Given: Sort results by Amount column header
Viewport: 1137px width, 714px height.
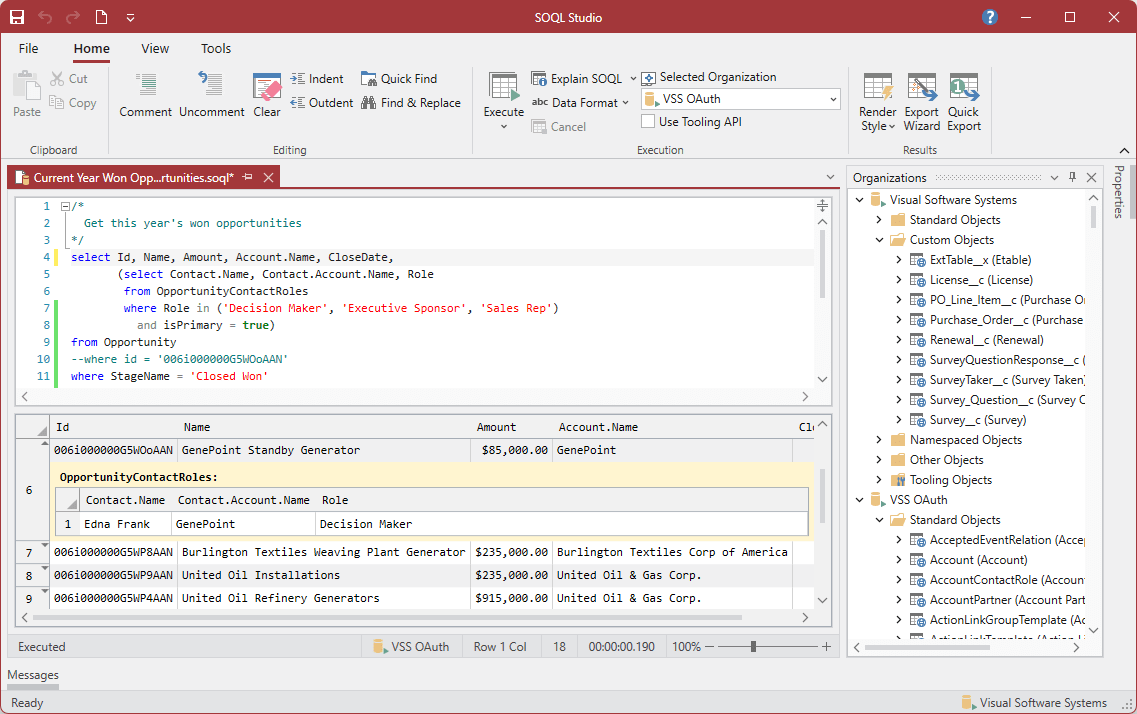Looking at the screenshot, I should [x=496, y=428].
